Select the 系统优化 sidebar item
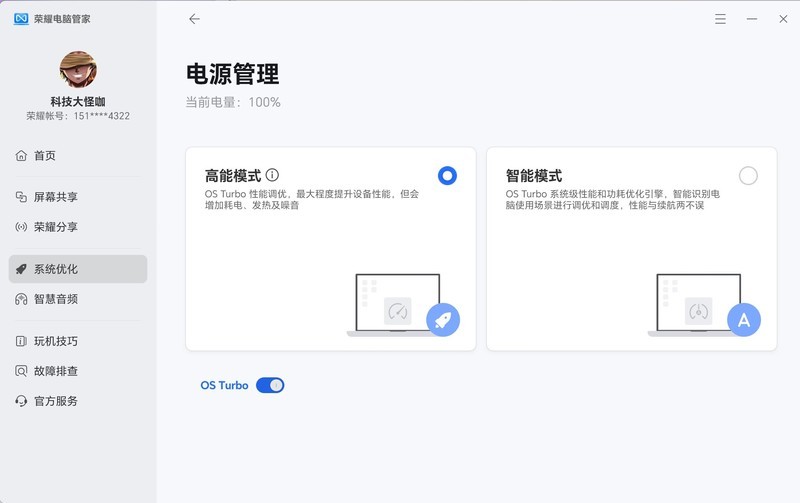 pos(78,269)
